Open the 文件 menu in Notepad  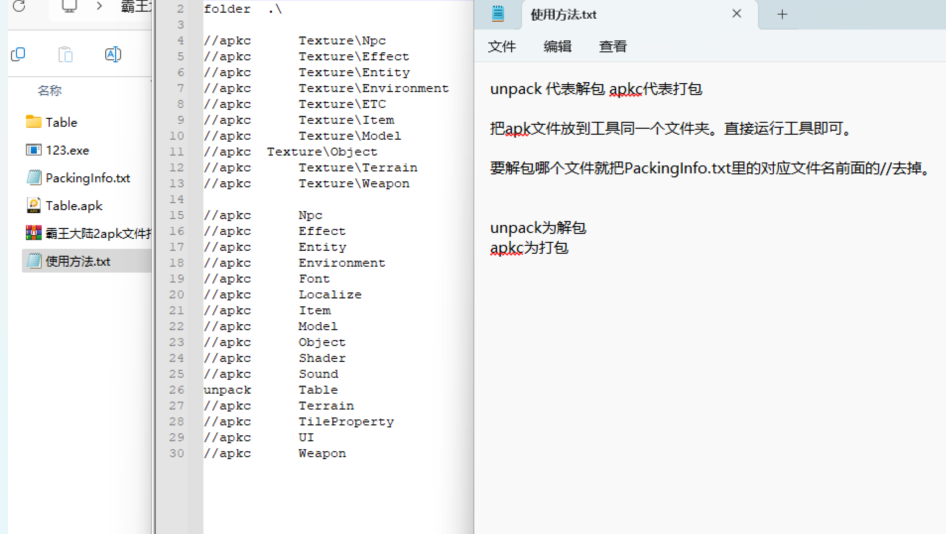click(502, 46)
